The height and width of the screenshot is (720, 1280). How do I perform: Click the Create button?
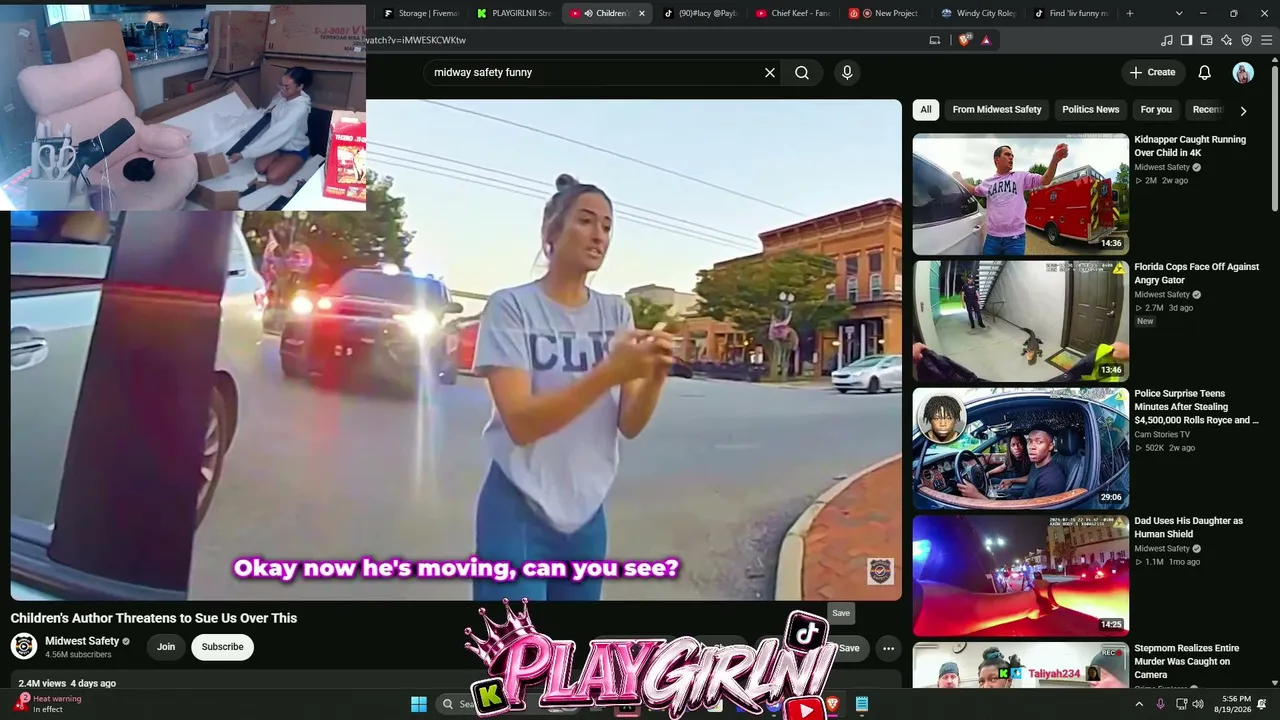[x=1152, y=73]
